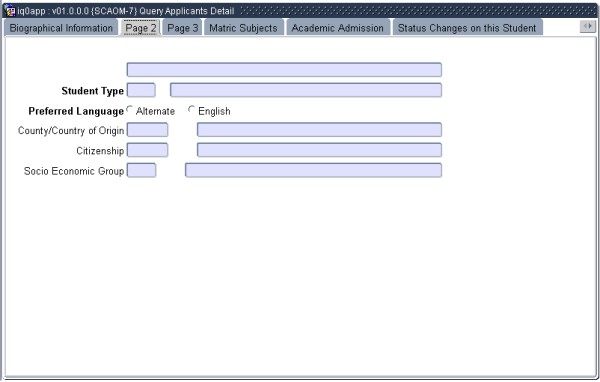Click the Student Type code field
The image size is (600, 382).
point(141,90)
